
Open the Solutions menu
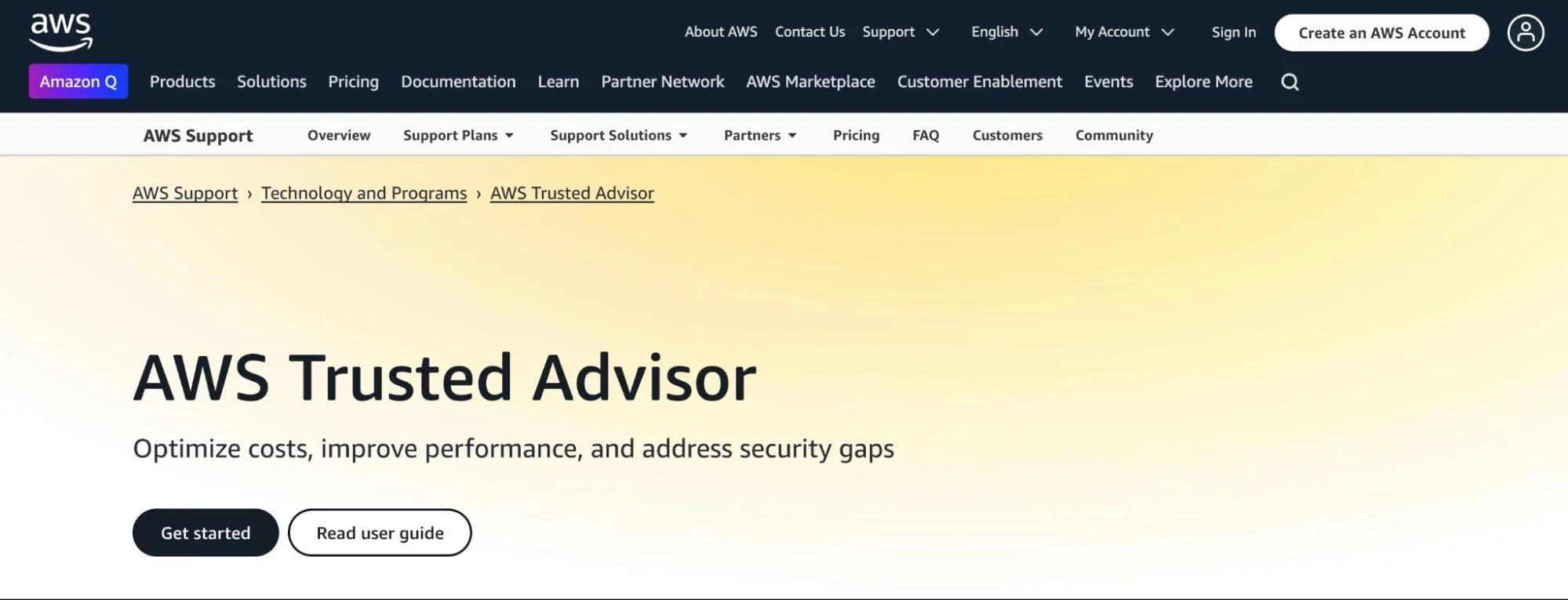[x=271, y=82]
